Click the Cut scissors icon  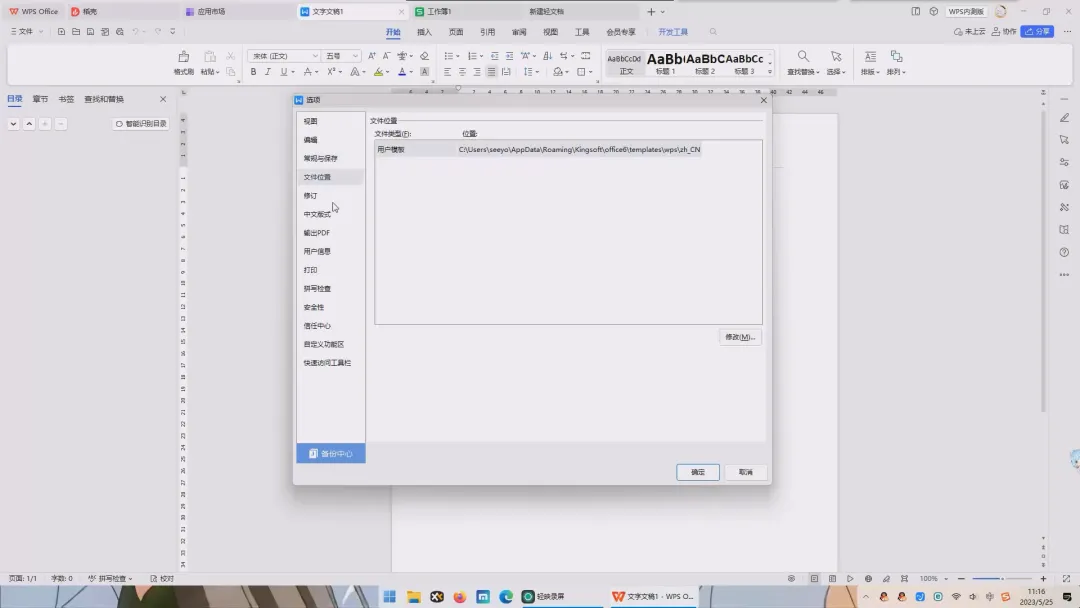(231, 56)
